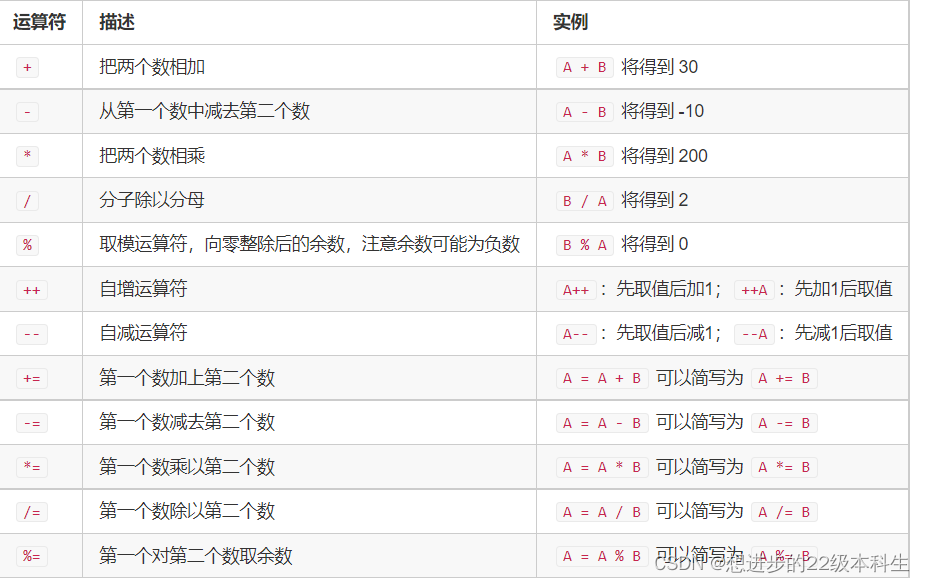Screen dimensions: 925x583
Task: Click the description '把两个数相加'
Action: (152, 67)
